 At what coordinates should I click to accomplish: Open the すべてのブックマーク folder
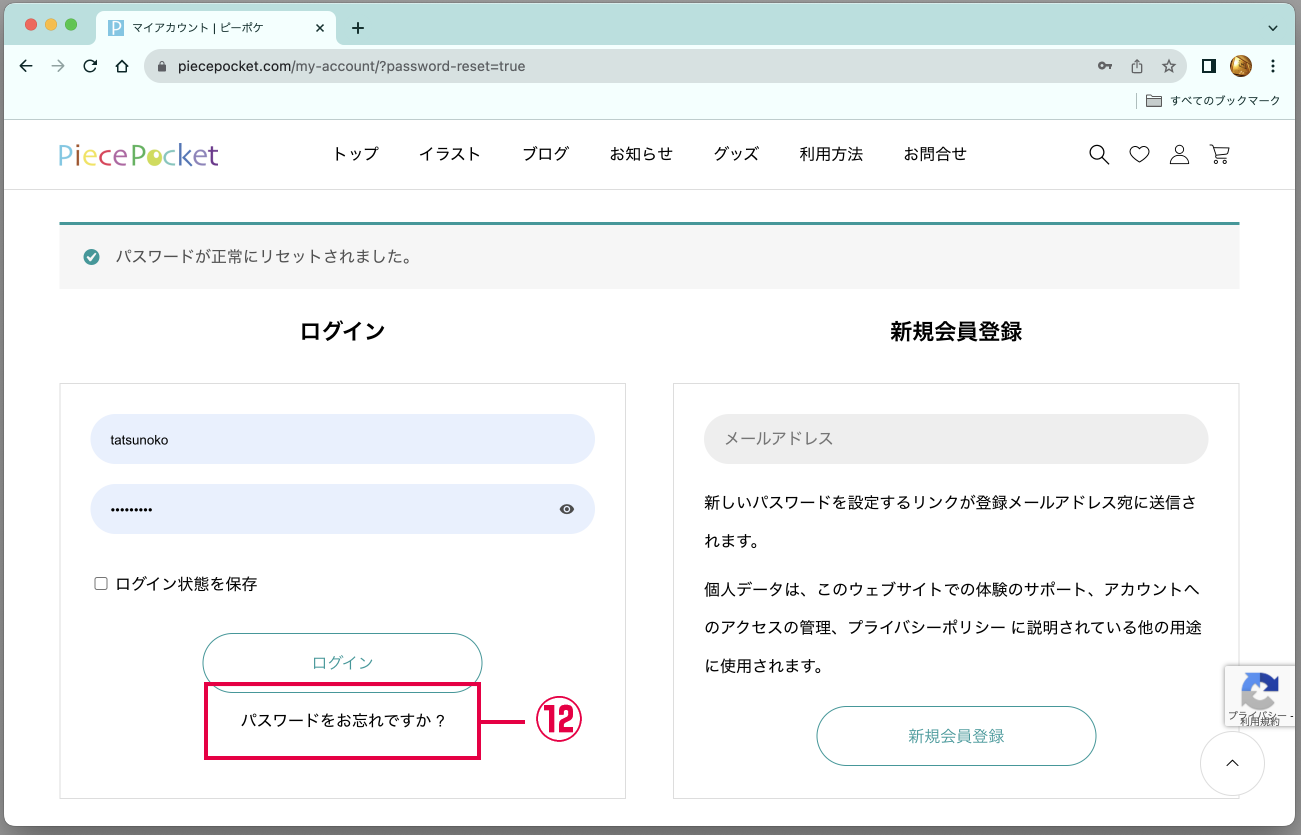point(1213,101)
